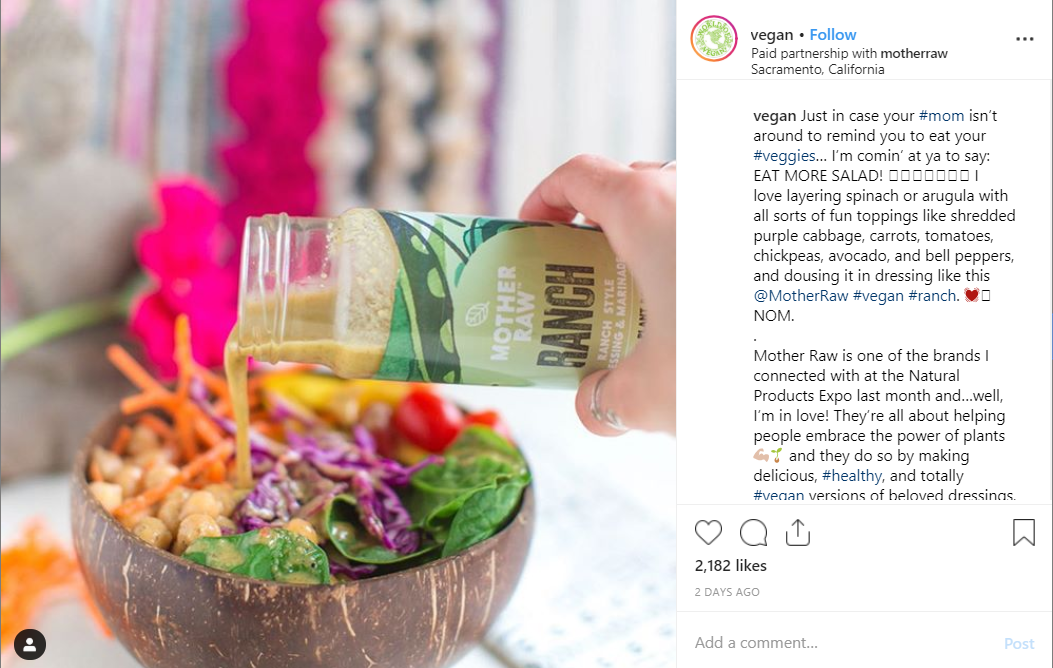Image resolution: width=1053 pixels, height=668 pixels.
Task: Open comments via the speech bubble icon
Action: click(753, 532)
